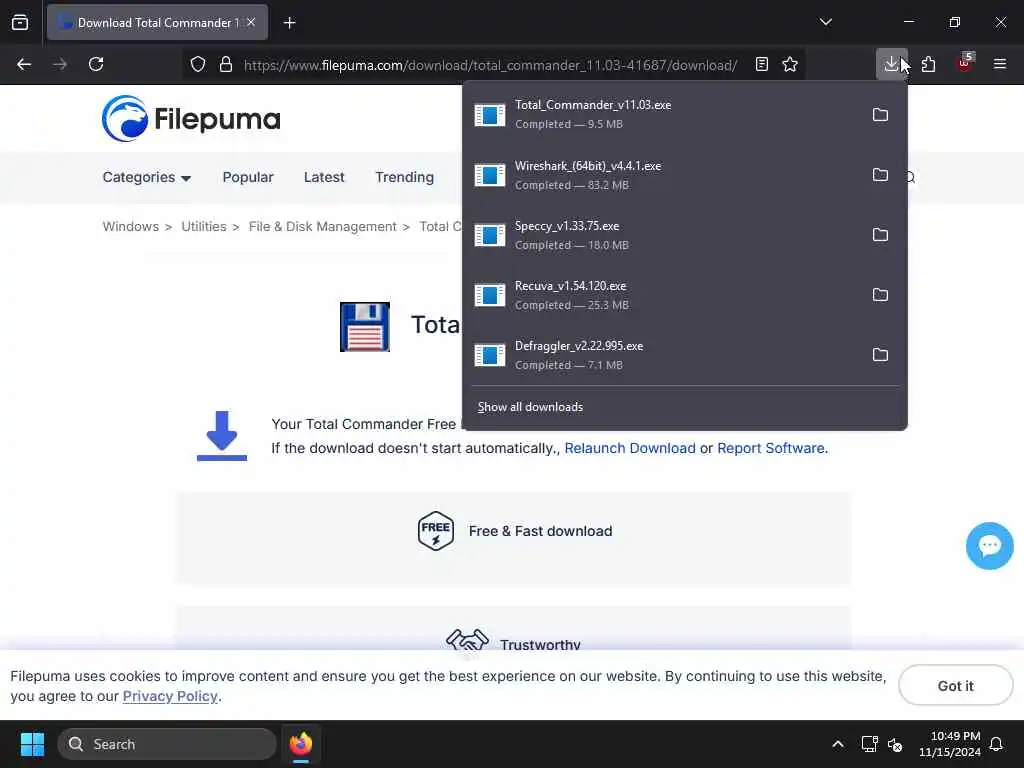The height and width of the screenshot is (768, 1024).
Task: Open the uBlock Origin extension icon
Action: pyautogui.click(x=965, y=64)
